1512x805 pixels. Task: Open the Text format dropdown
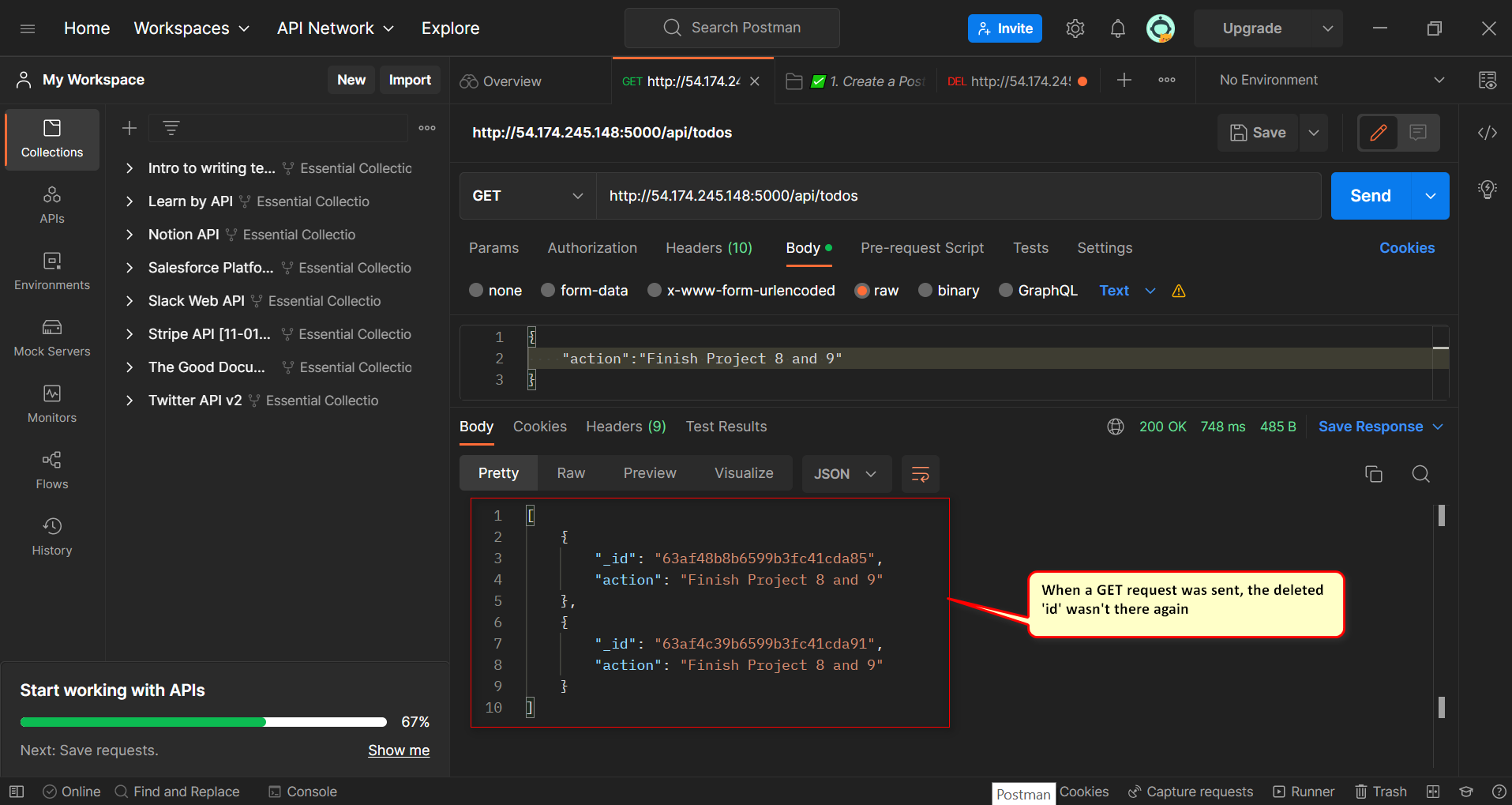click(x=1127, y=291)
